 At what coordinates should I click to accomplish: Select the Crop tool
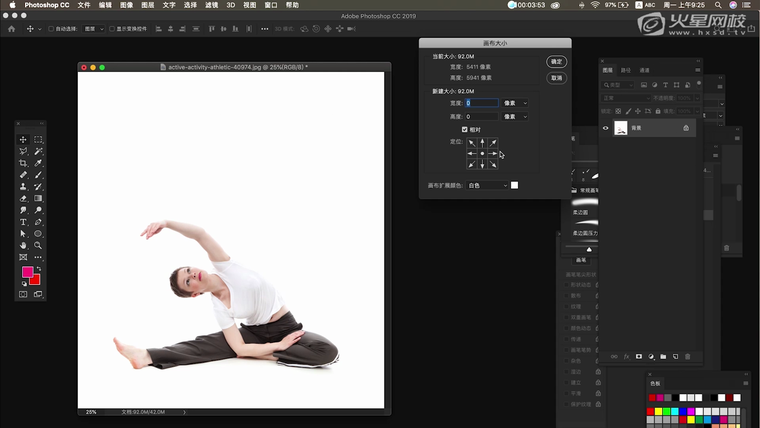[23, 163]
